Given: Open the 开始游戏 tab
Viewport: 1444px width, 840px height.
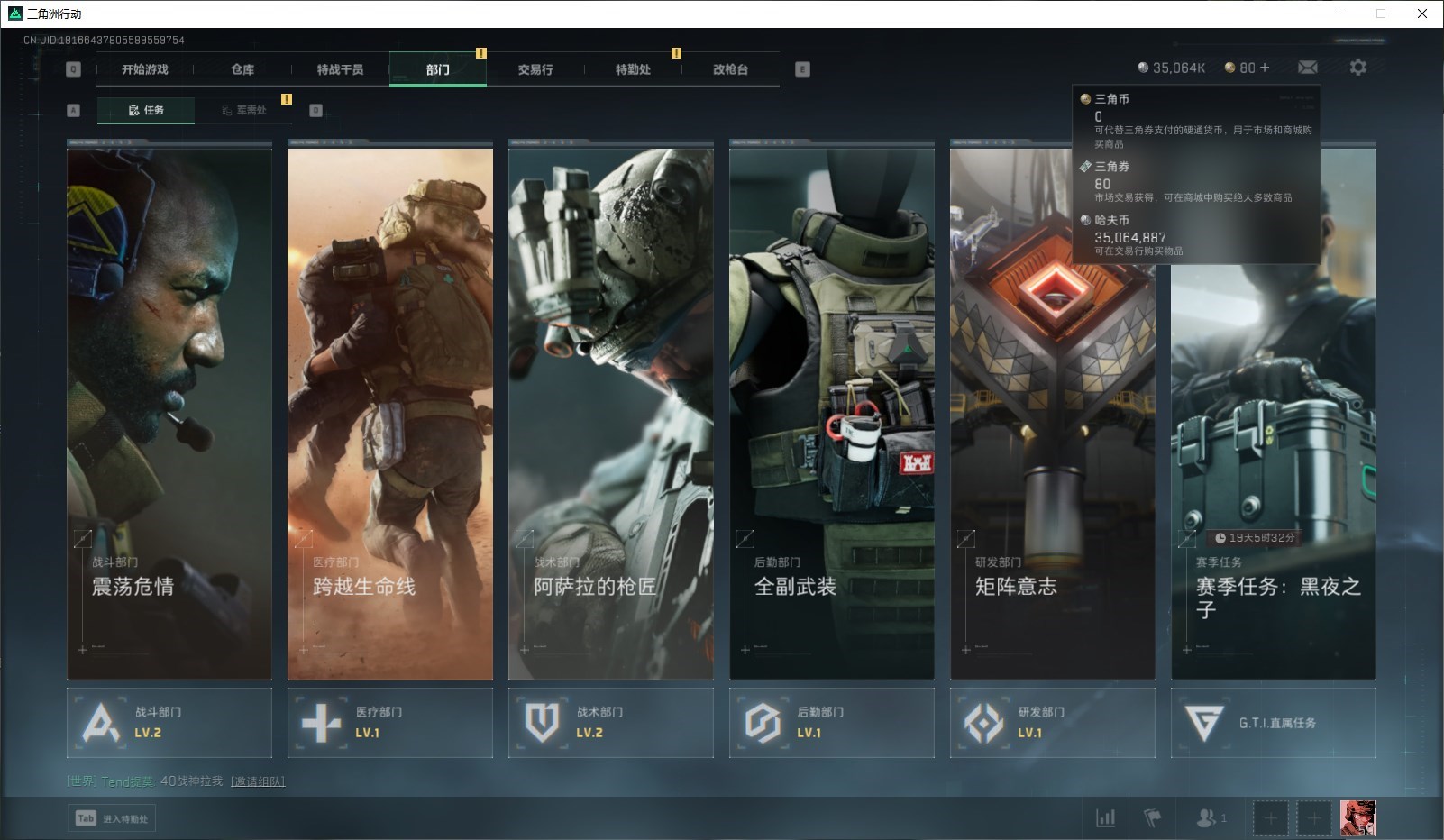Looking at the screenshot, I should 145,69.
